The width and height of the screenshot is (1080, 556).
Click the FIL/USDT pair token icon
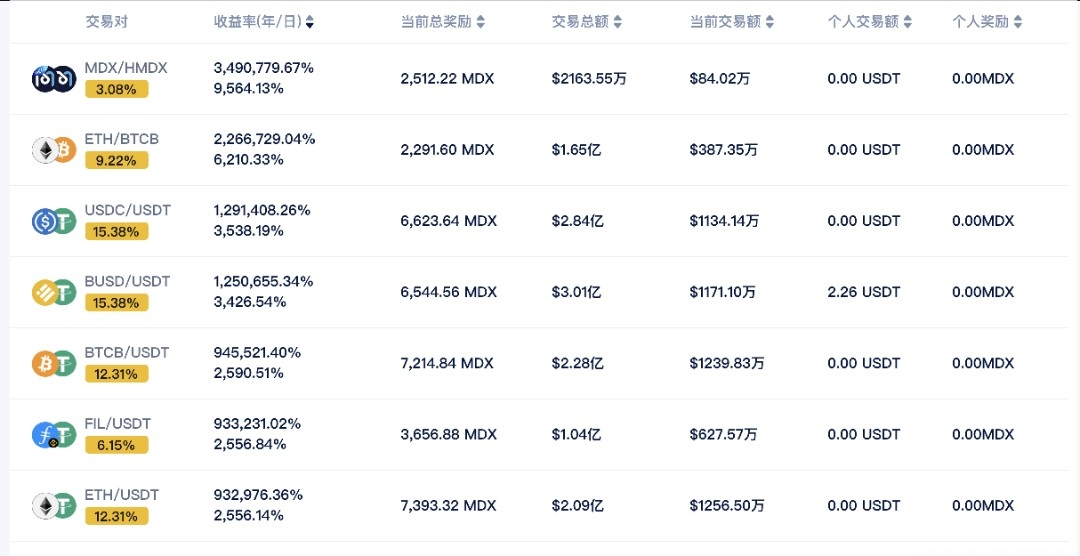click(x=54, y=435)
